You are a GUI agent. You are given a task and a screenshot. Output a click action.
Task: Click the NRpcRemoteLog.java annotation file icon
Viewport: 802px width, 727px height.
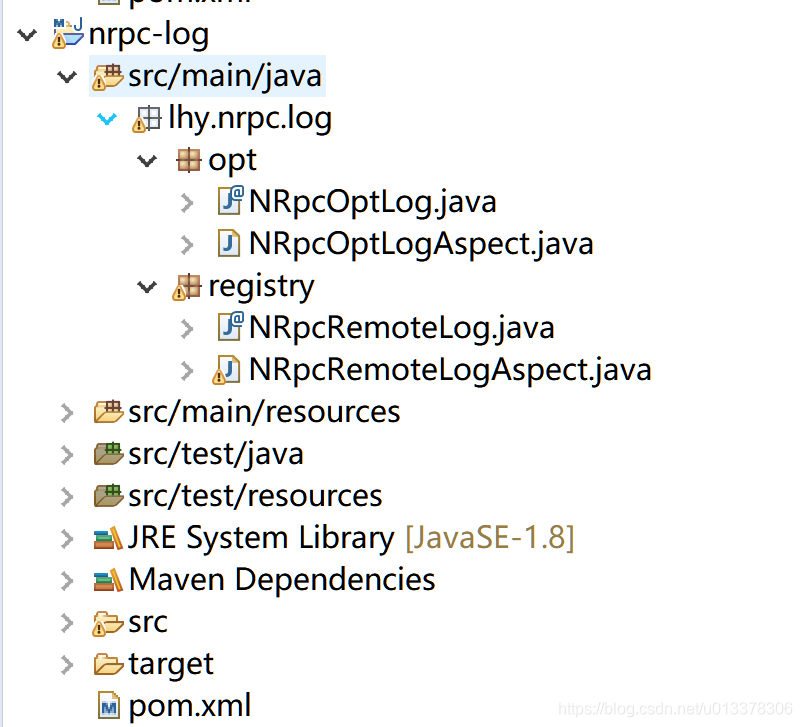[230, 326]
